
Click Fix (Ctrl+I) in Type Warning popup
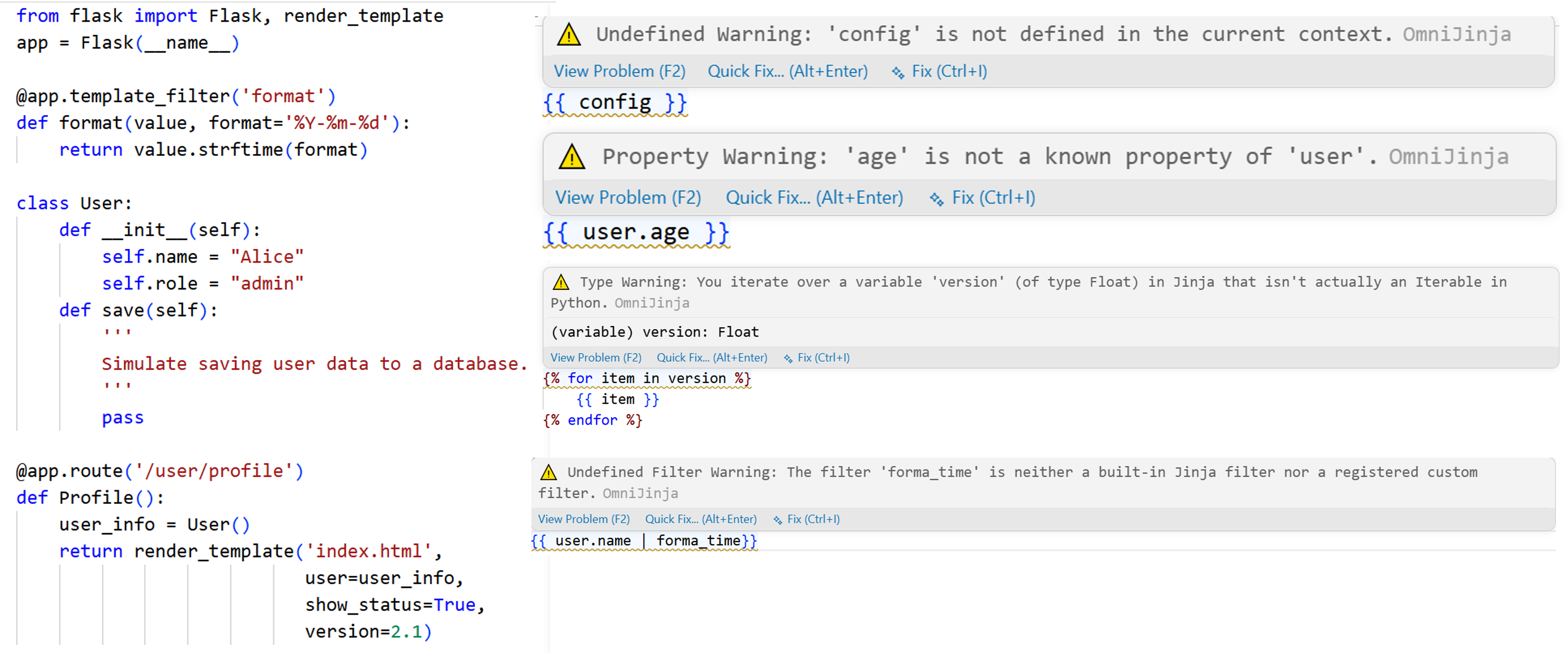824,358
